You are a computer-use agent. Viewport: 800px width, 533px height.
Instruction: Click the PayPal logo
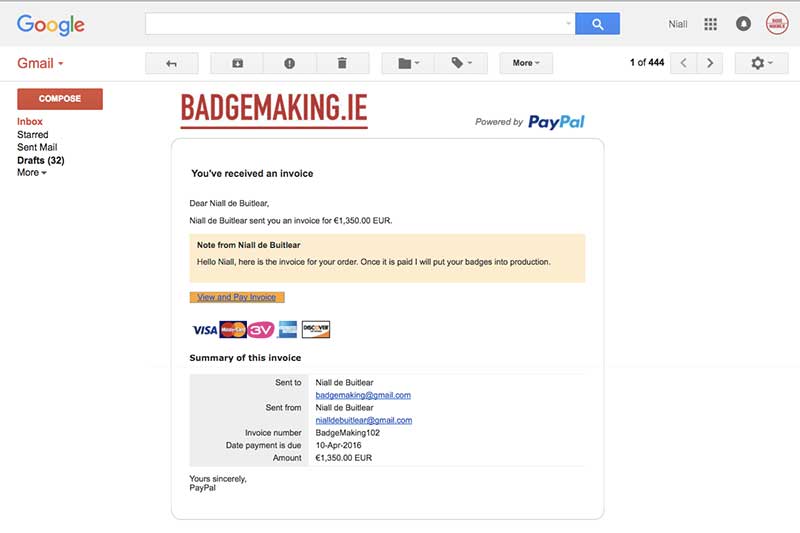tap(556, 122)
